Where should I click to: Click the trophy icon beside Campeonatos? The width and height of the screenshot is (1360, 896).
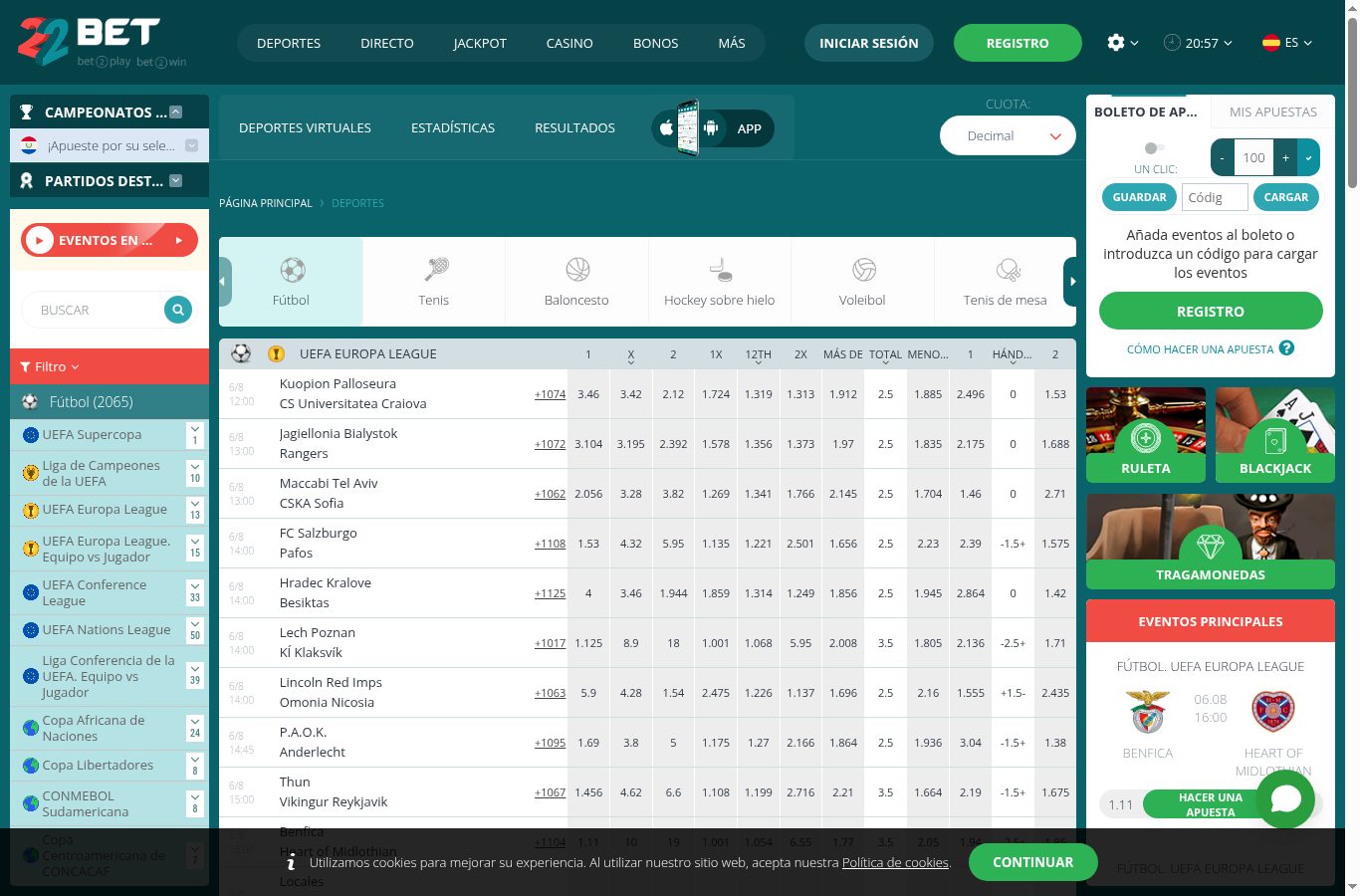tap(27, 112)
